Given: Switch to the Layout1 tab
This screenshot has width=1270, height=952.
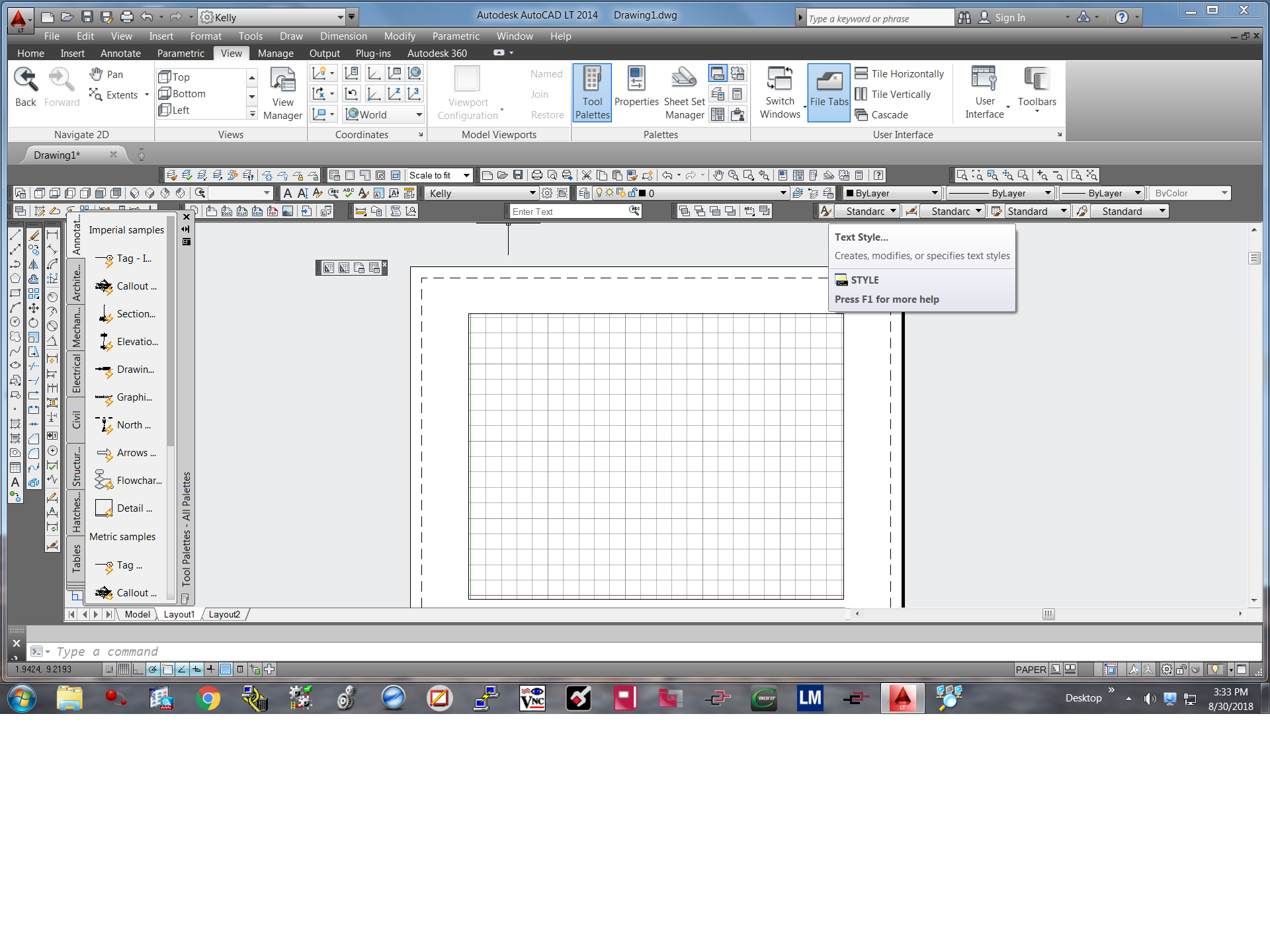Looking at the screenshot, I should [178, 614].
